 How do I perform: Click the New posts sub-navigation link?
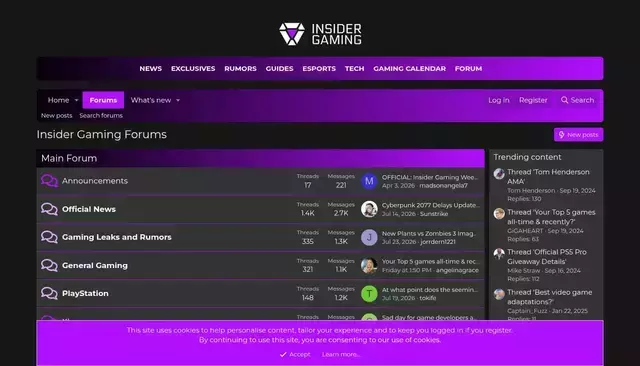point(56,115)
